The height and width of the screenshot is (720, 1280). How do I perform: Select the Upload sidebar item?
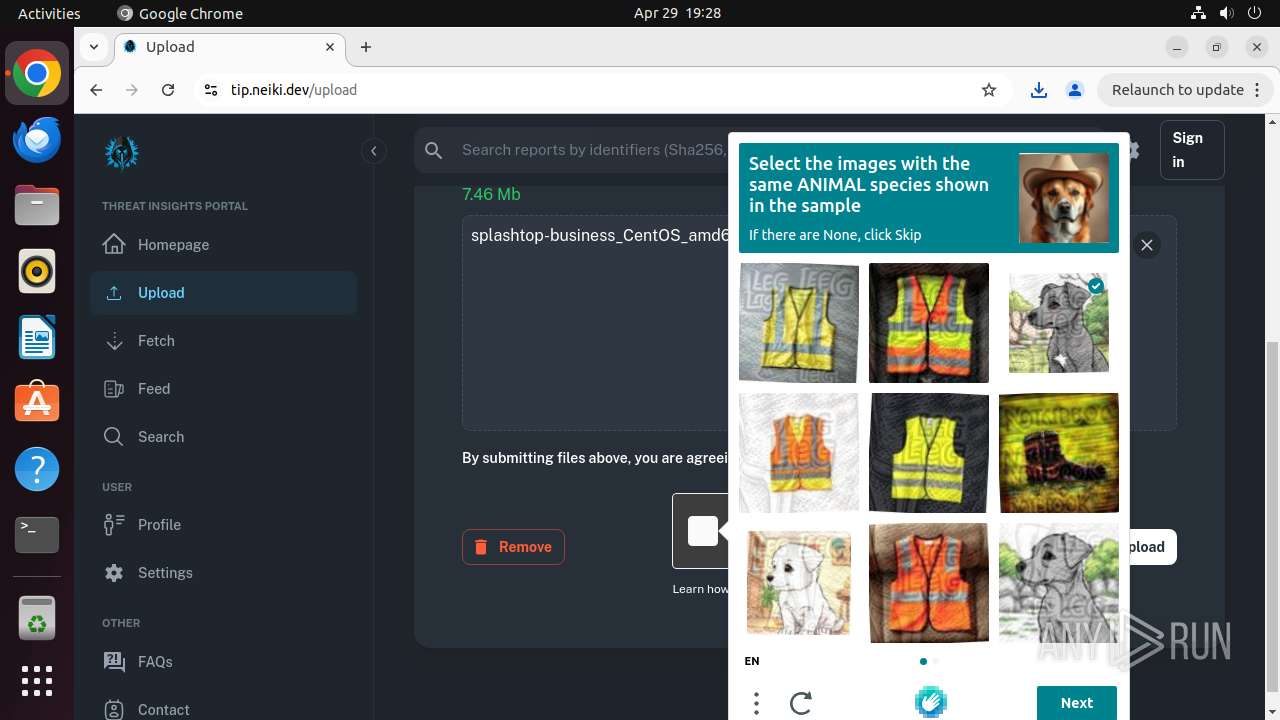pos(223,293)
